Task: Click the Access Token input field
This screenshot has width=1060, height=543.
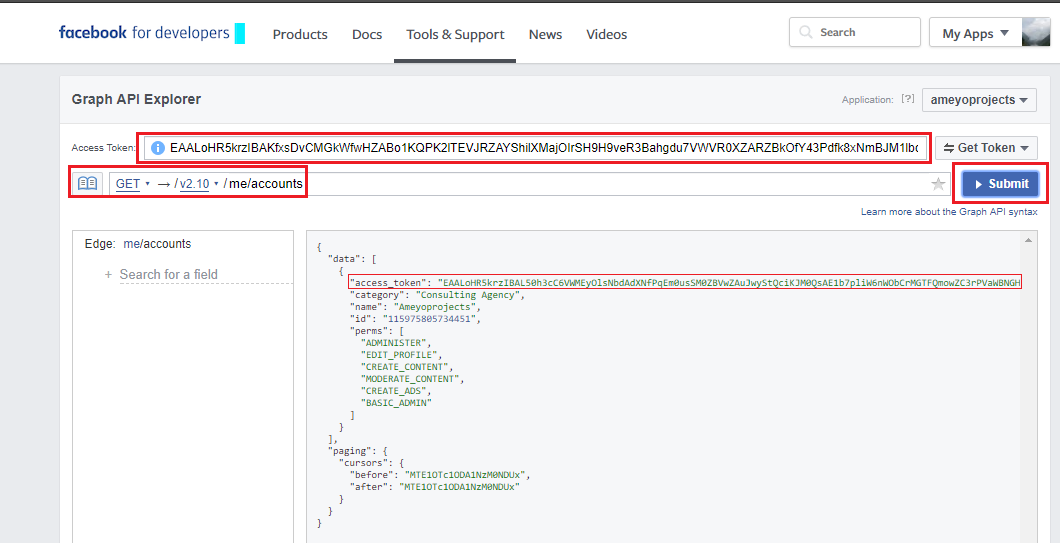Action: [x=535, y=147]
